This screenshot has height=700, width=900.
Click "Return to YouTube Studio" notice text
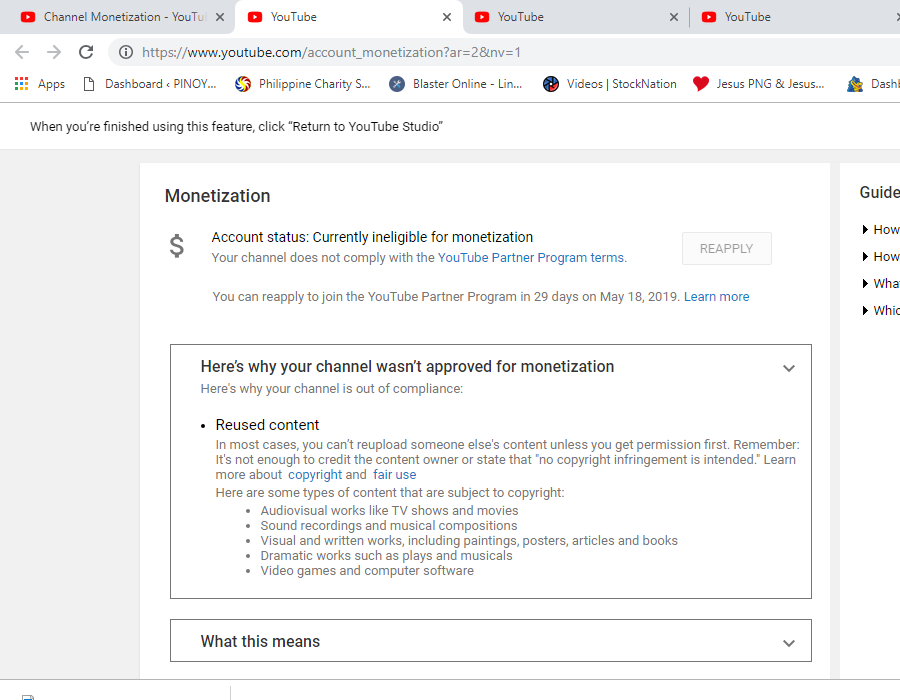(236, 126)
